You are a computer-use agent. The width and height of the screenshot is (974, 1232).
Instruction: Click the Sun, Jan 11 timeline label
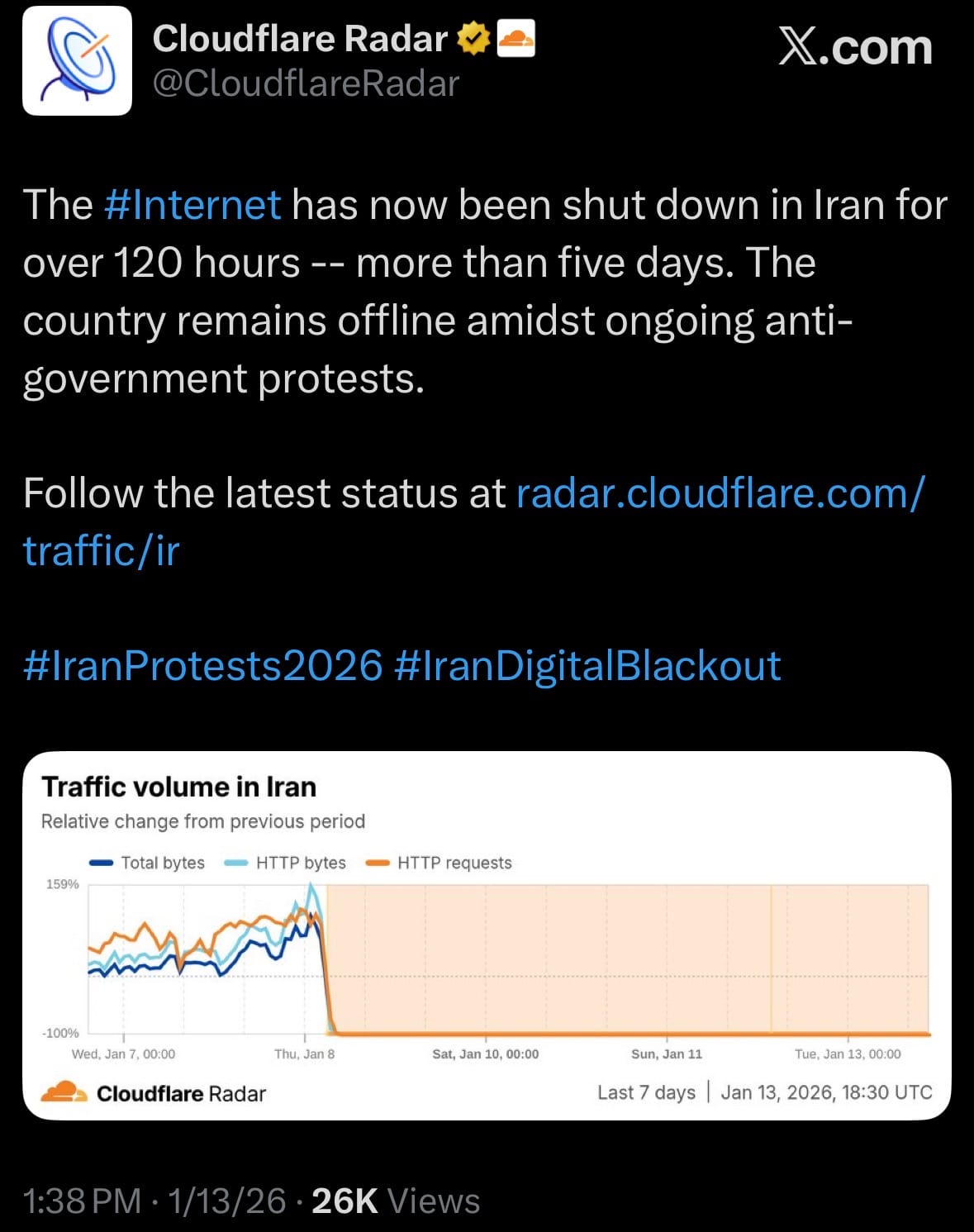[667, 1054]
